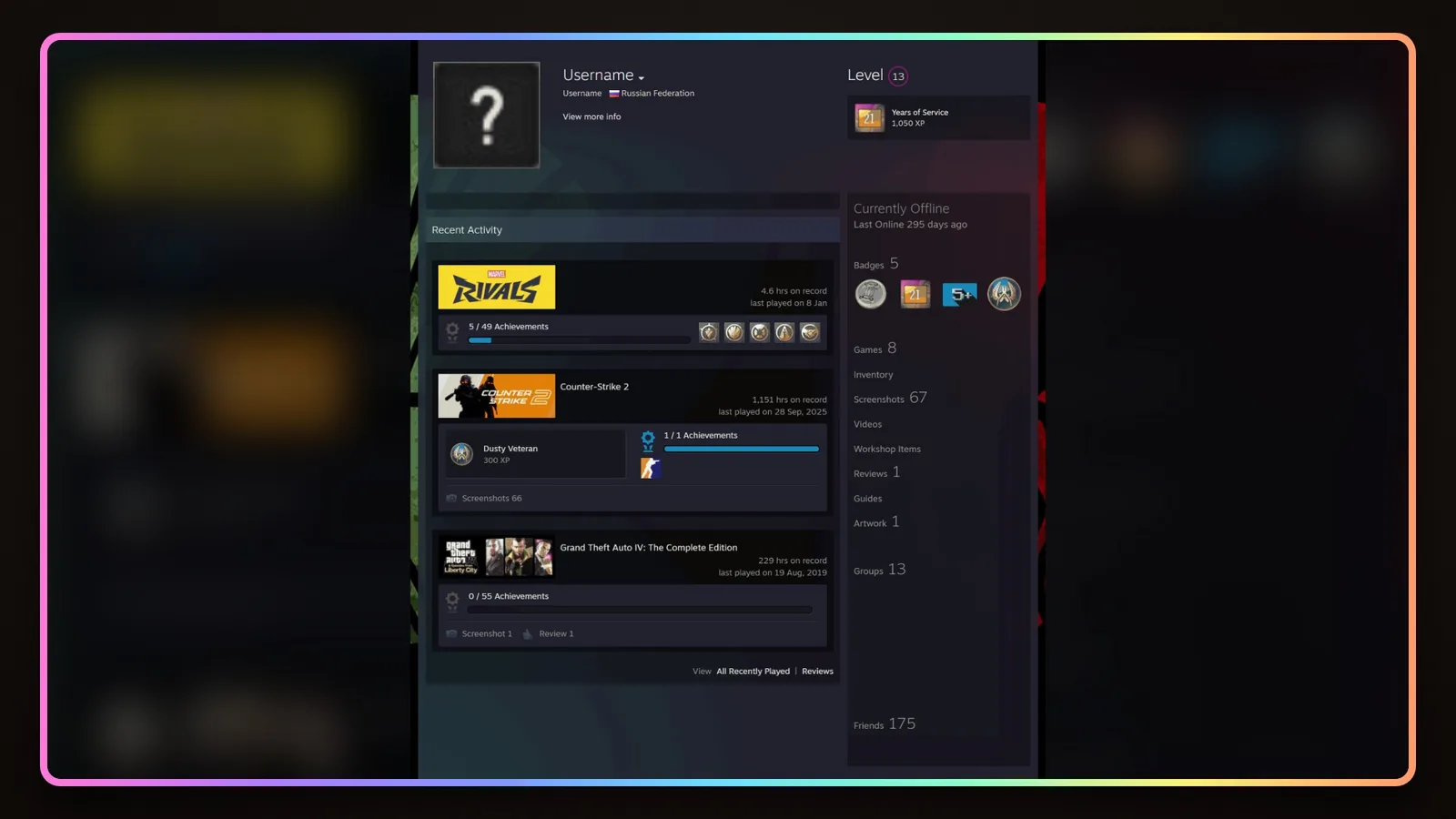Open the Artwork 1 link
1456x819 pixels.
(876, 522)
